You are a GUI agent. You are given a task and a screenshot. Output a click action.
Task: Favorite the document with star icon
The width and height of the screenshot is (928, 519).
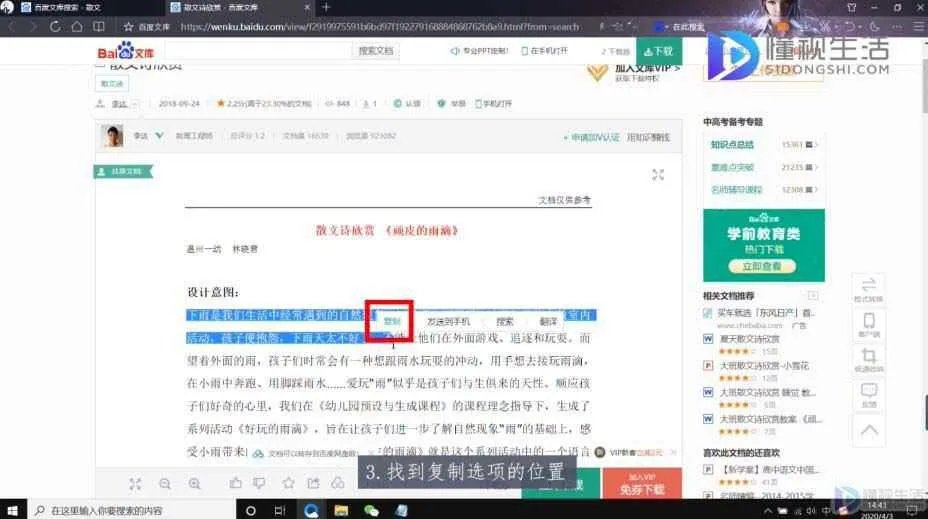point(288,483)
